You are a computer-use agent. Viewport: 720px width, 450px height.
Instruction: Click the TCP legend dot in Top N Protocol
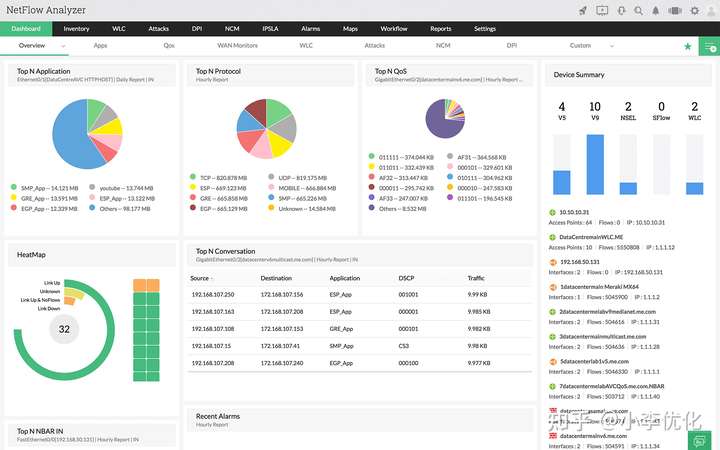click(193, 177)
